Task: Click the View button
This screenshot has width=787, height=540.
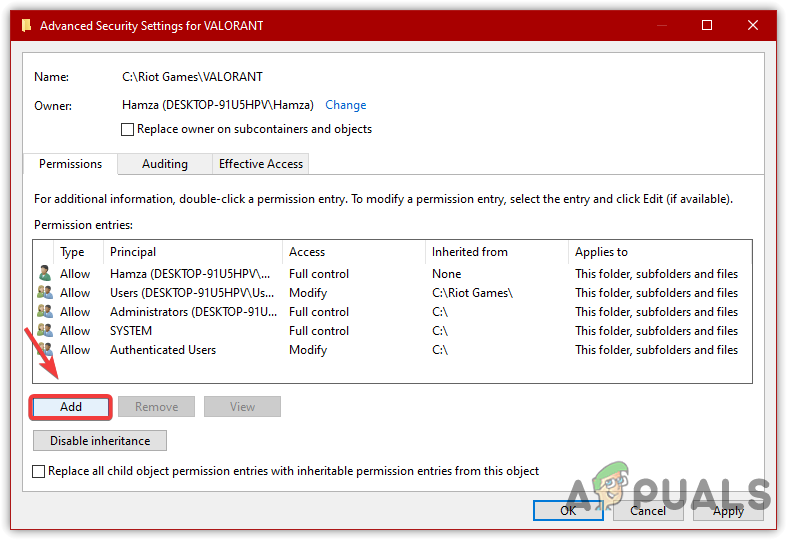Action: [242, 407]
